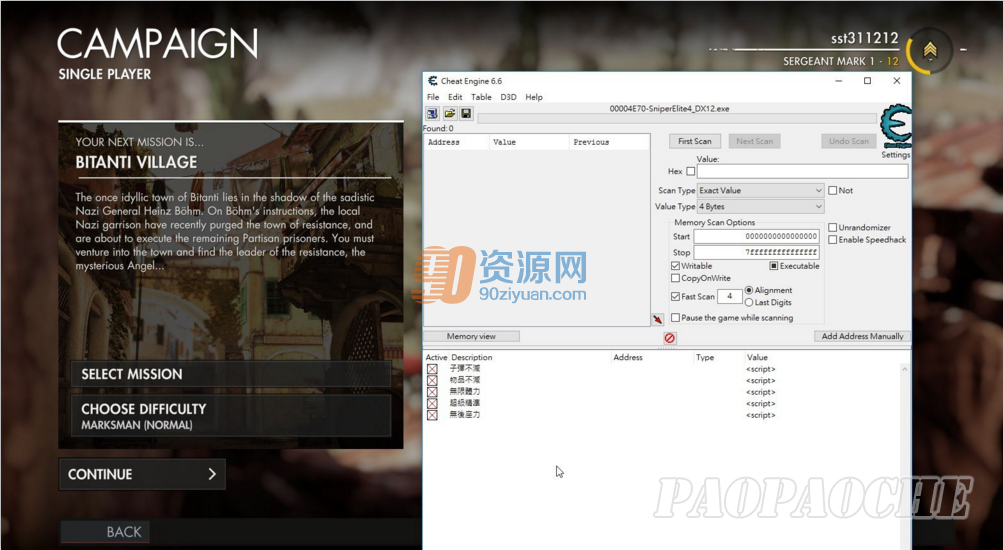The image size is (1003, 550).
Task: Click the Stop address field
Action: 756,253
